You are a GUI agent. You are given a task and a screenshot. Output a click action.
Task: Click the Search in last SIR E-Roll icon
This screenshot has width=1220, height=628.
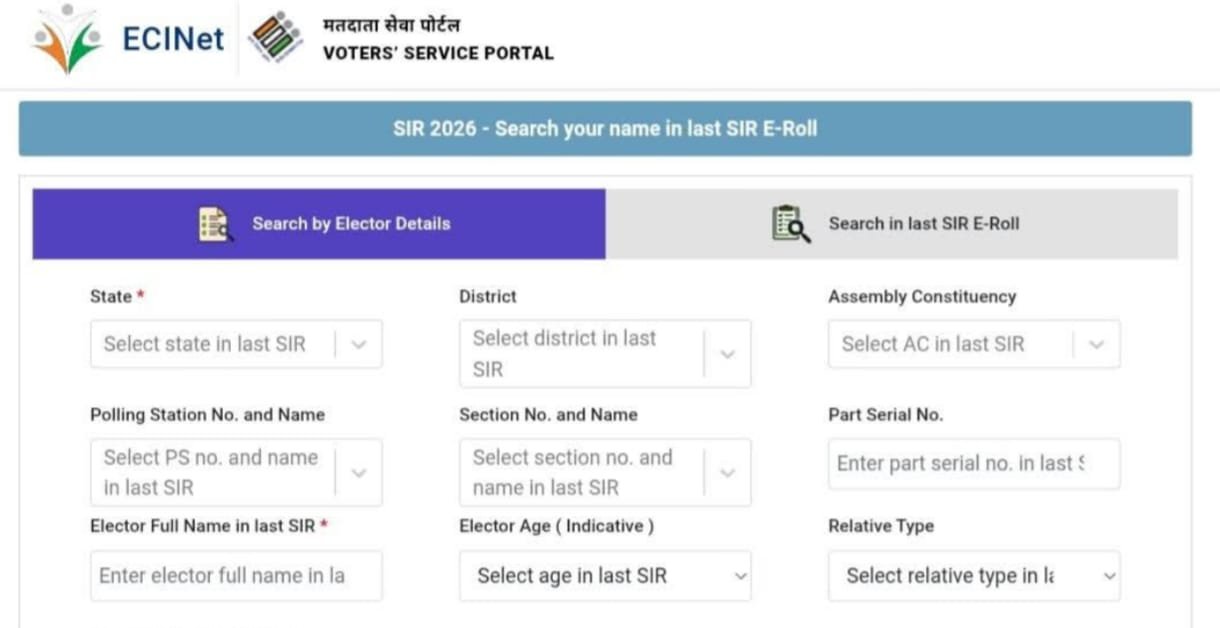tap(791, 224)
